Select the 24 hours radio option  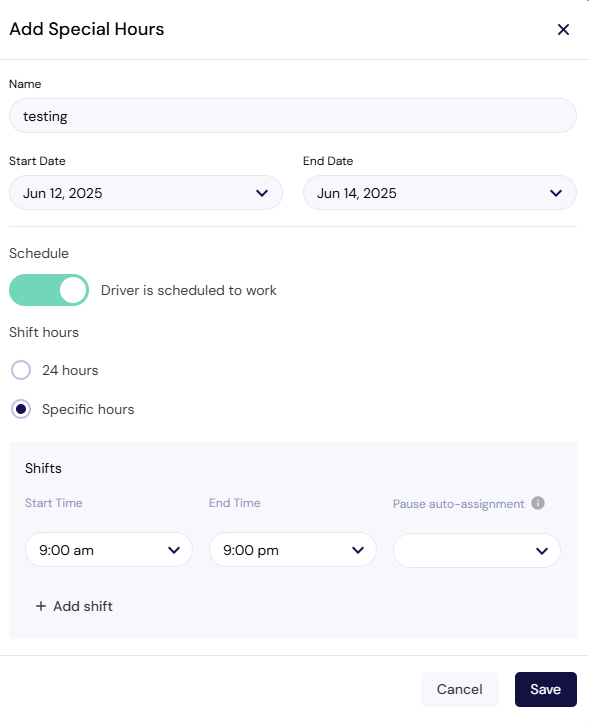(21, 370)
